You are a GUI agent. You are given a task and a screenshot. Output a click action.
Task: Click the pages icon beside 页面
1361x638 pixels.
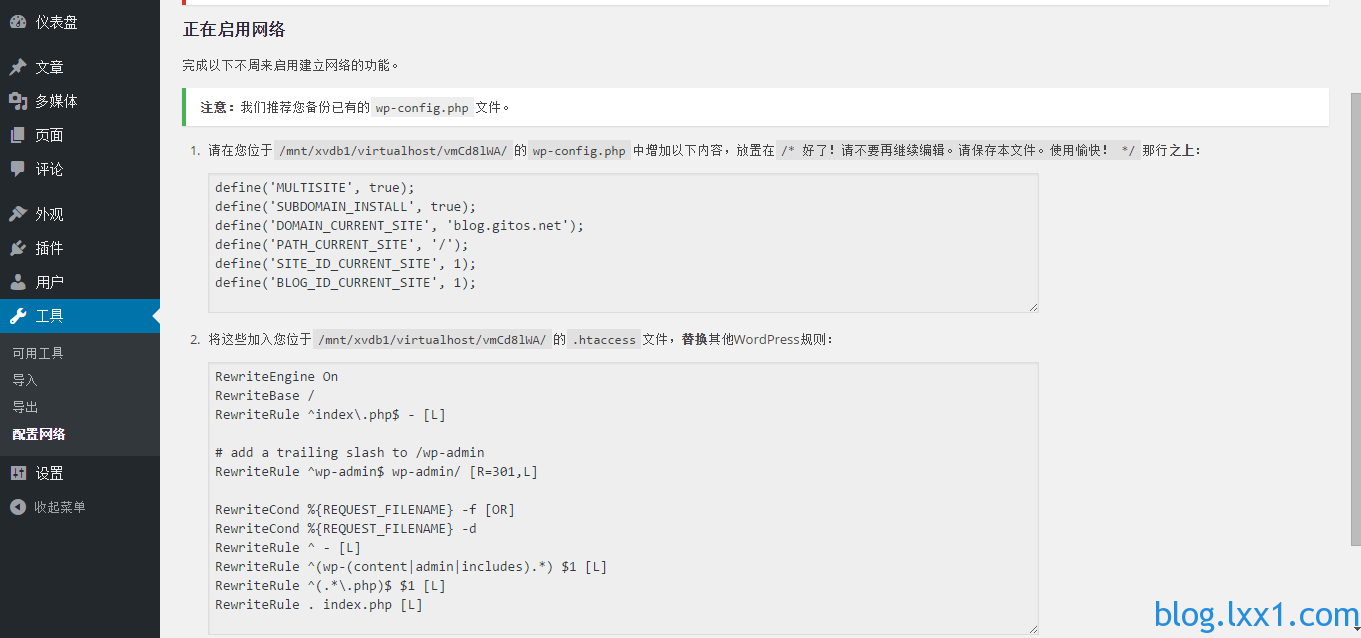pyautogui.click(x=18, y=135)
